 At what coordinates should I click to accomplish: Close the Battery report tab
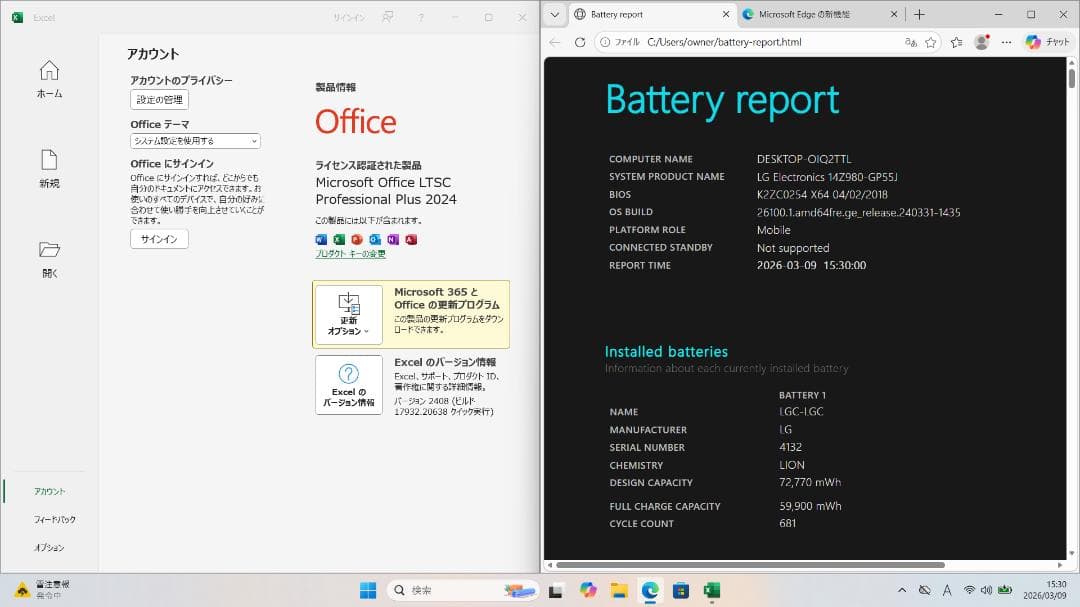[x=725, y=14]
